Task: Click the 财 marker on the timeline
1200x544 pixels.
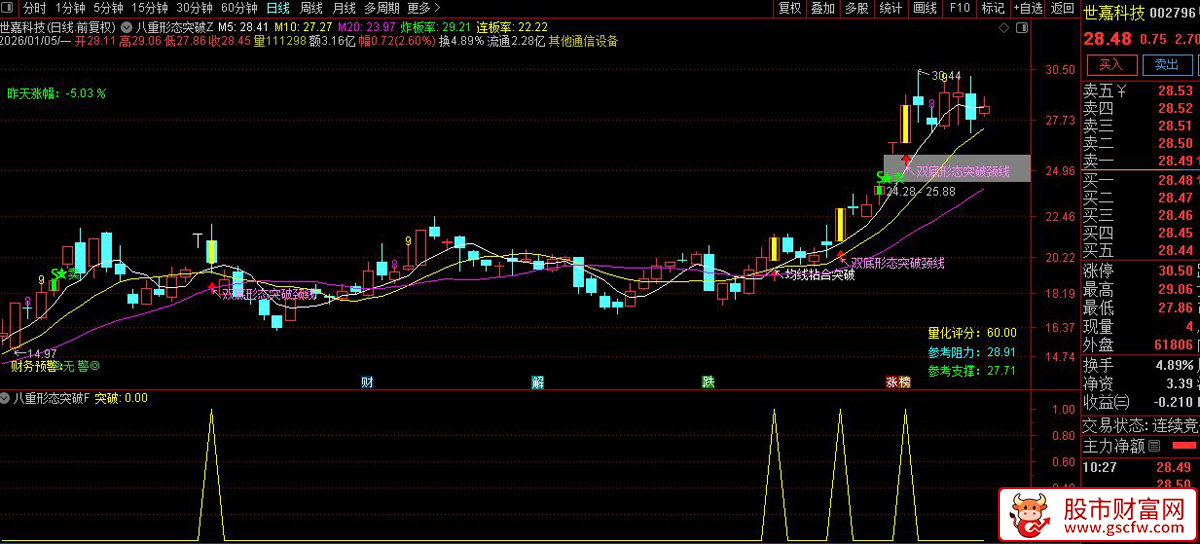Action: point(367,382)
